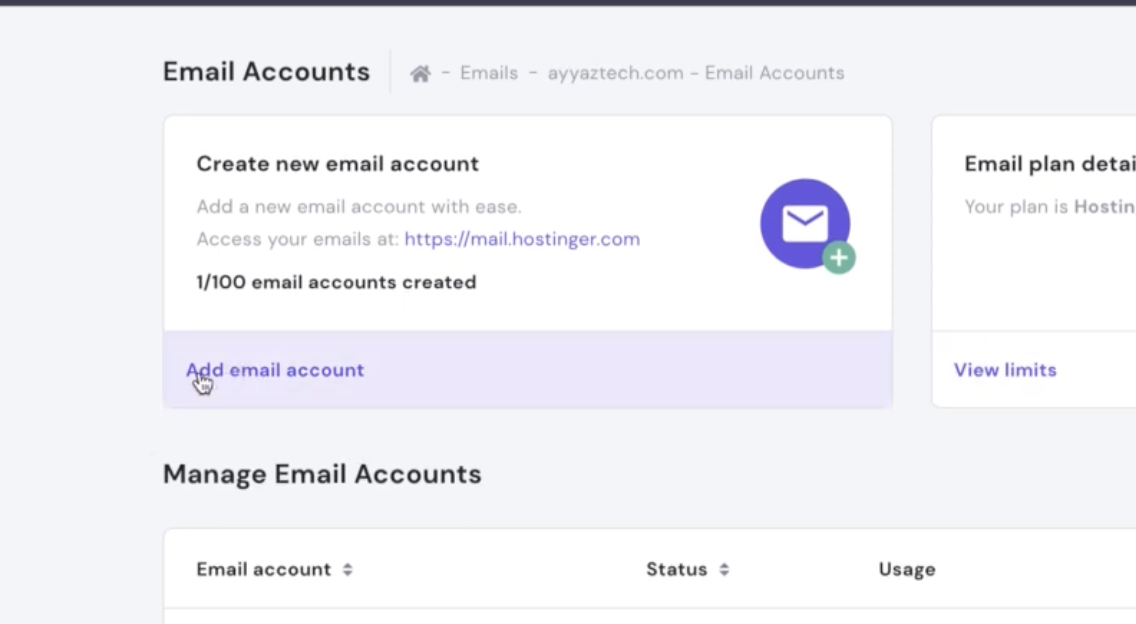
Task: Open View limits link
Action: (1004, 370)
